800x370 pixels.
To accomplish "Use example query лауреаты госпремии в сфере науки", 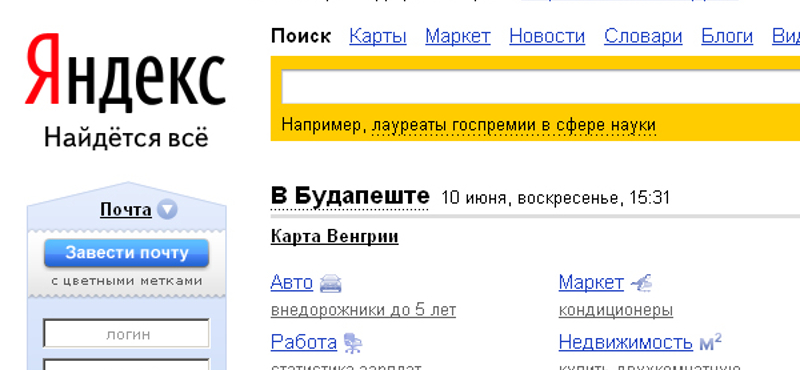I will [514, 125].
